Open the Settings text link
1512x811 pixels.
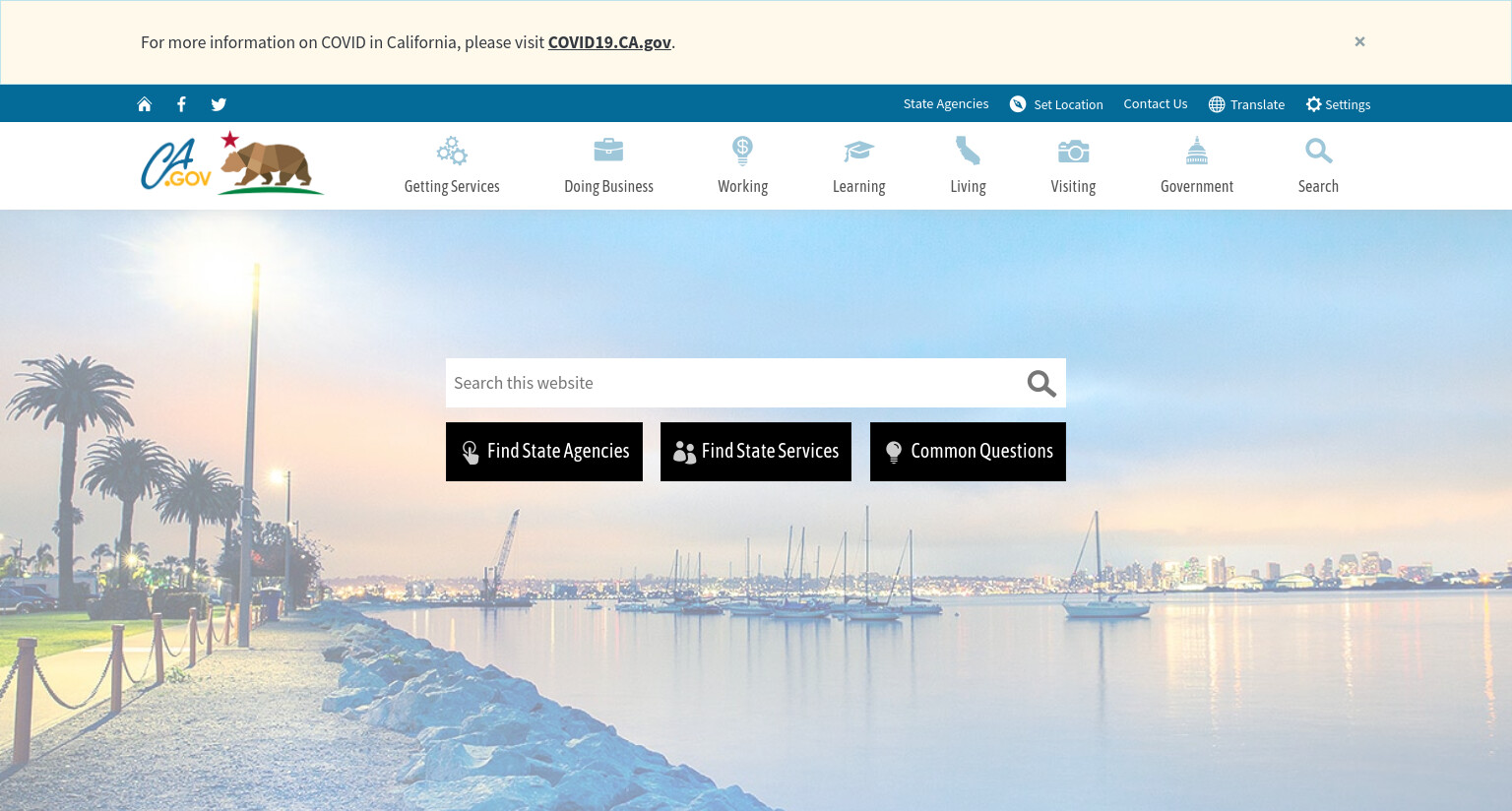(x=1348, y=104)
